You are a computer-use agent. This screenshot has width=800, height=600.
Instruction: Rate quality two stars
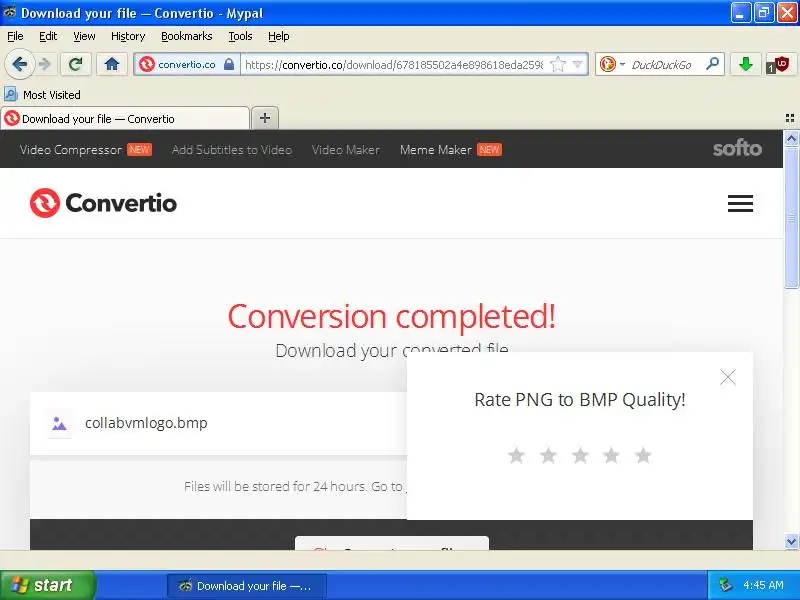coord(548,455)
